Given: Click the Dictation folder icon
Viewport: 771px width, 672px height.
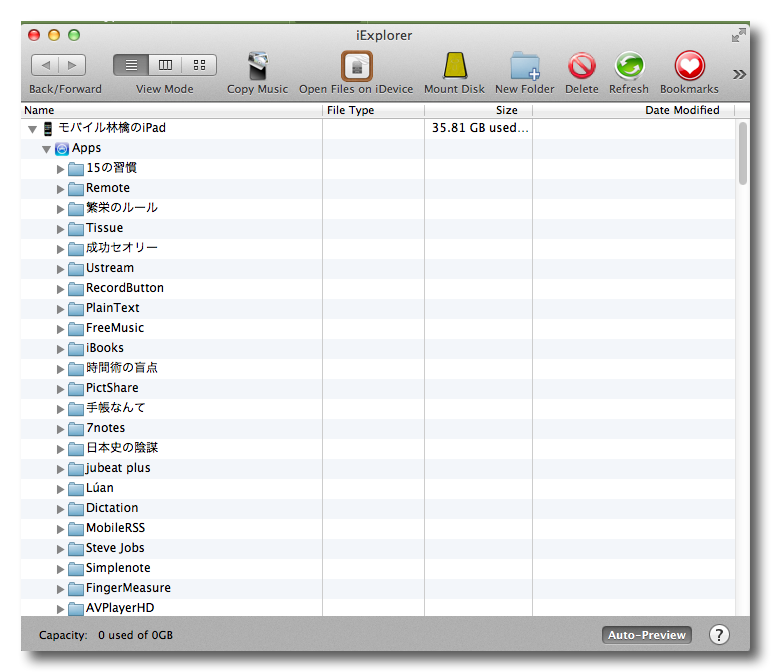Looking at the screenshot, I should click(x=76, y=509).
